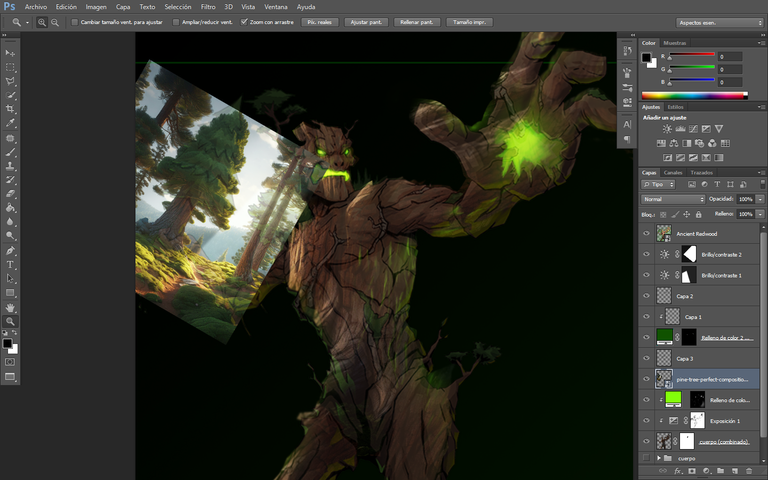Select the Paint Bucket tool

[10, 208]
